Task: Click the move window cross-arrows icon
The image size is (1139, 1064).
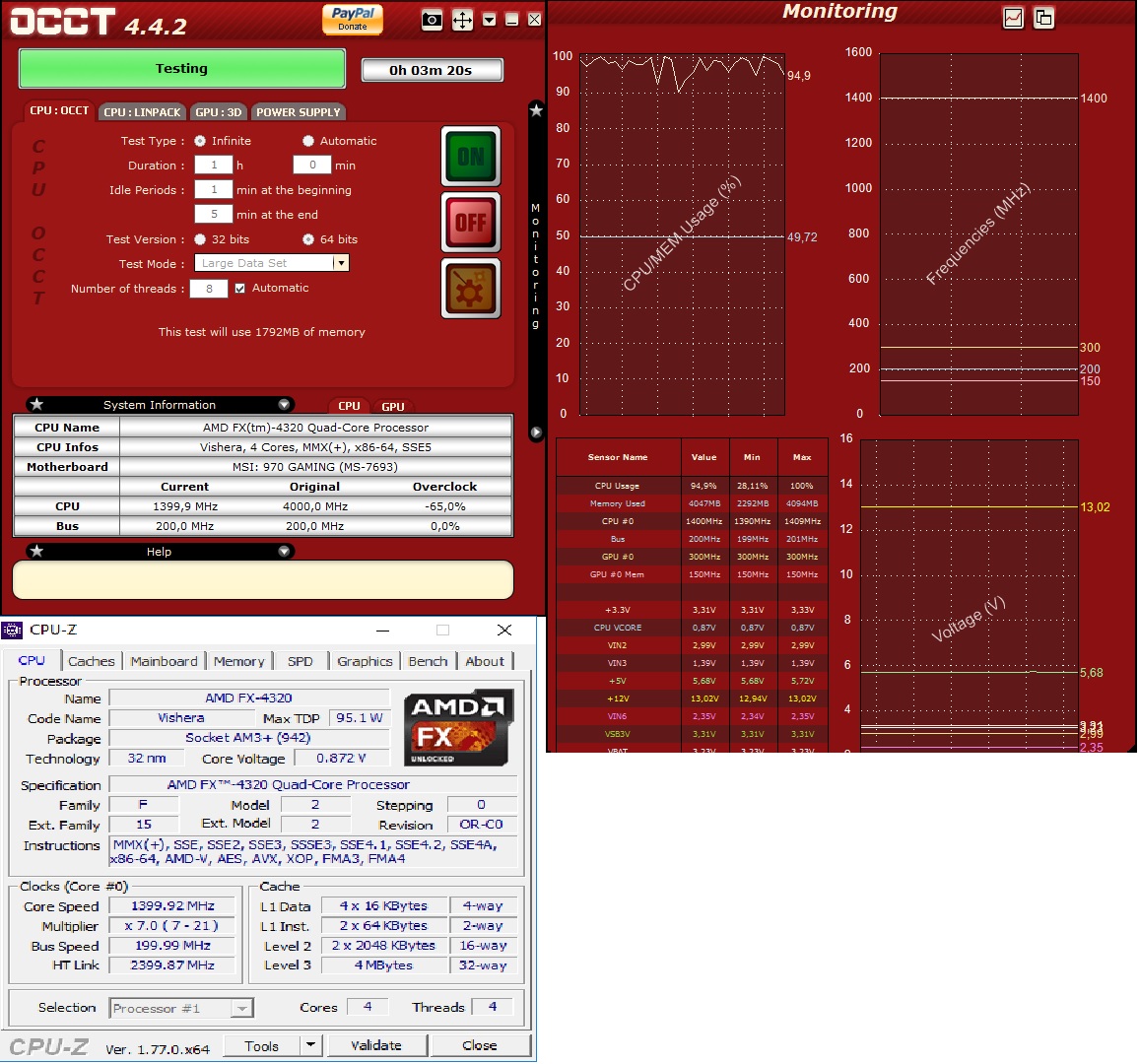Action: click(462, 20)
